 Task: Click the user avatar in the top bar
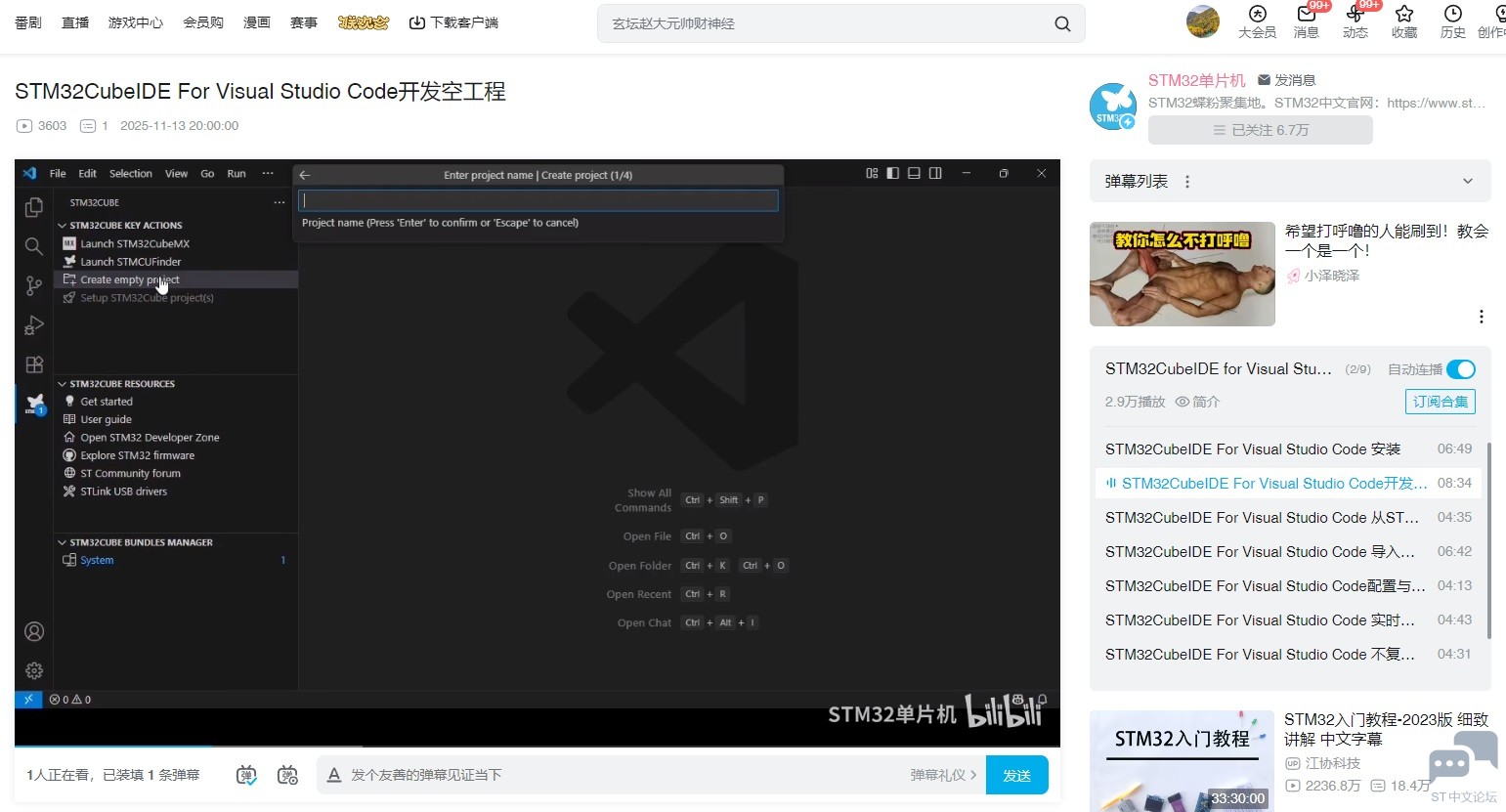coord(1203,21)
